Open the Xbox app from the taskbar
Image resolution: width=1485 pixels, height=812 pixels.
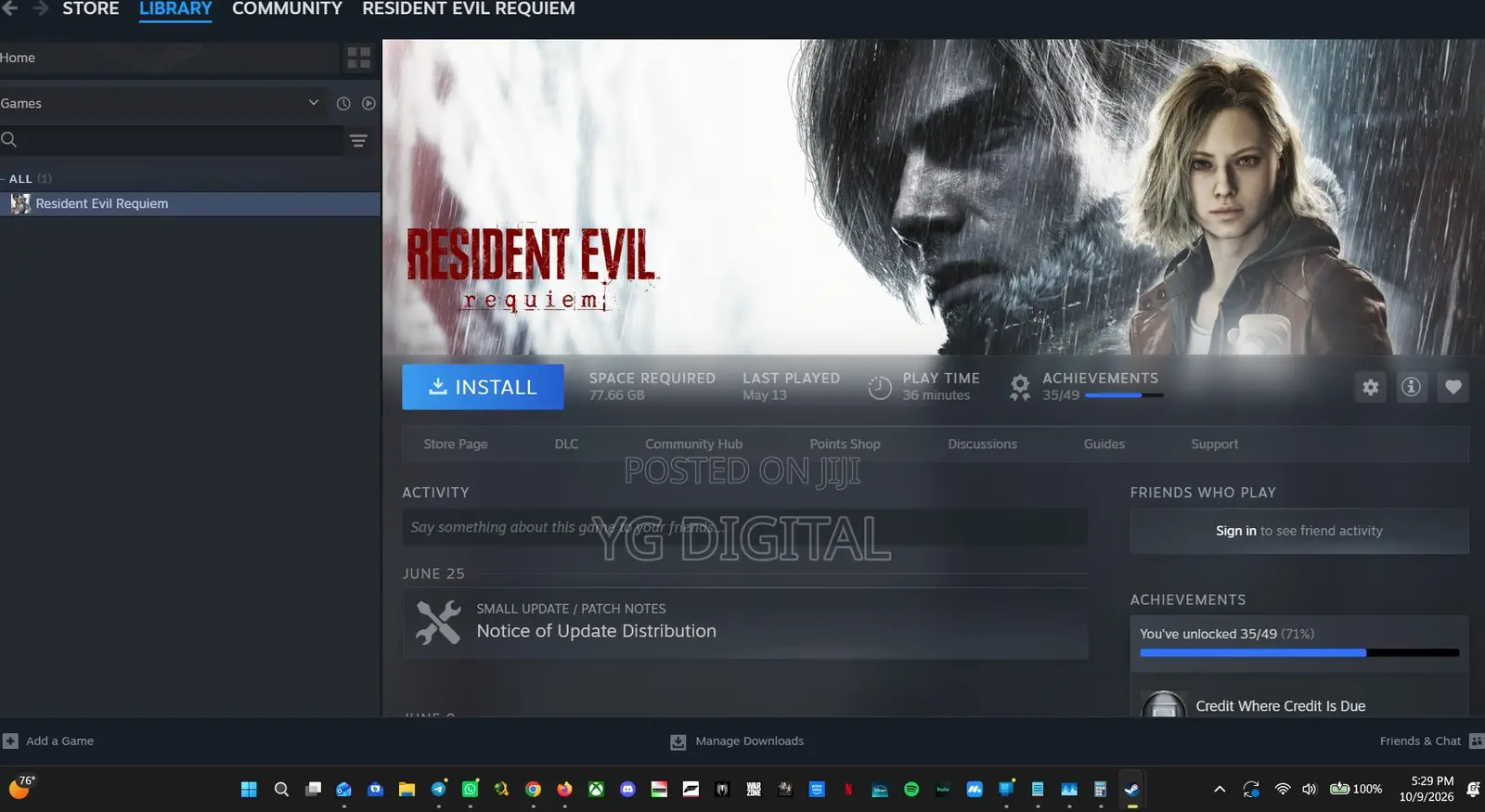click(x=596, y=790)
